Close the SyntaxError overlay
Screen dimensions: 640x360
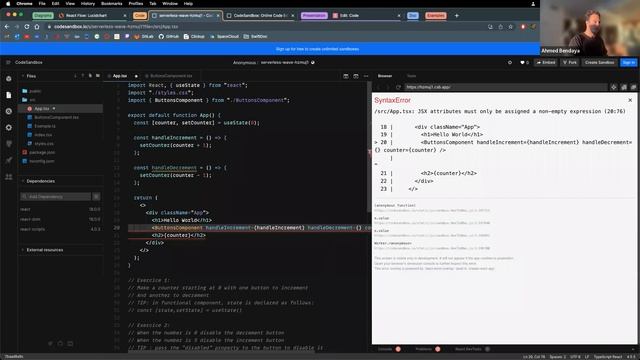click(x=630, y=100)
